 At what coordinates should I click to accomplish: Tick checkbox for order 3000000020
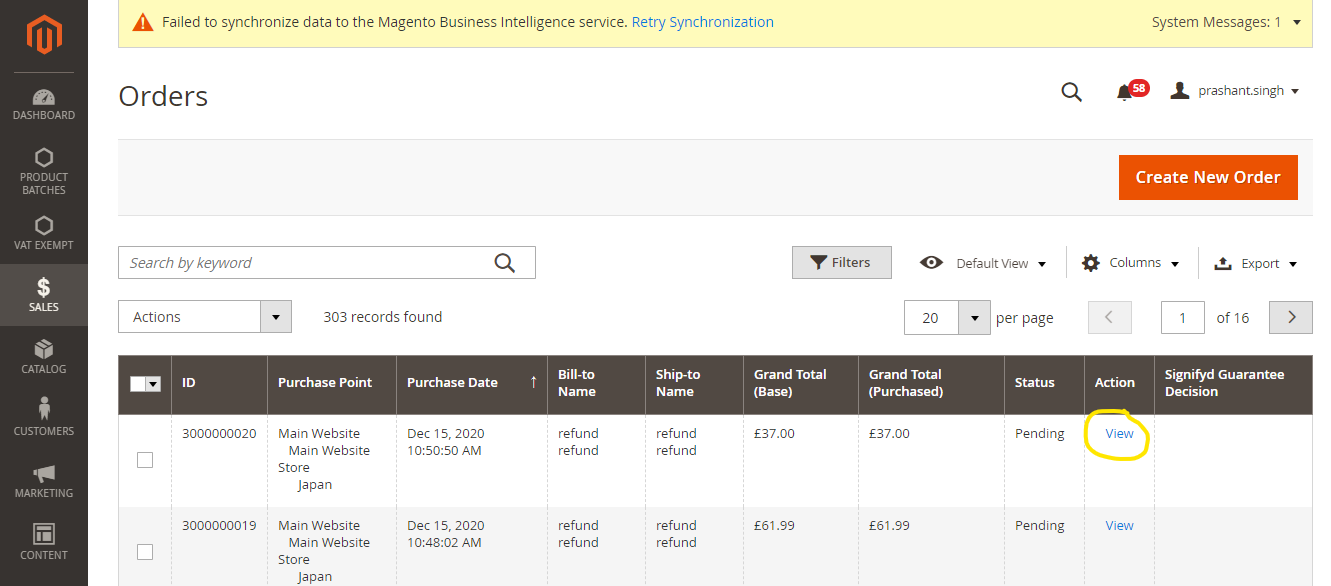(x=145, y=460)
